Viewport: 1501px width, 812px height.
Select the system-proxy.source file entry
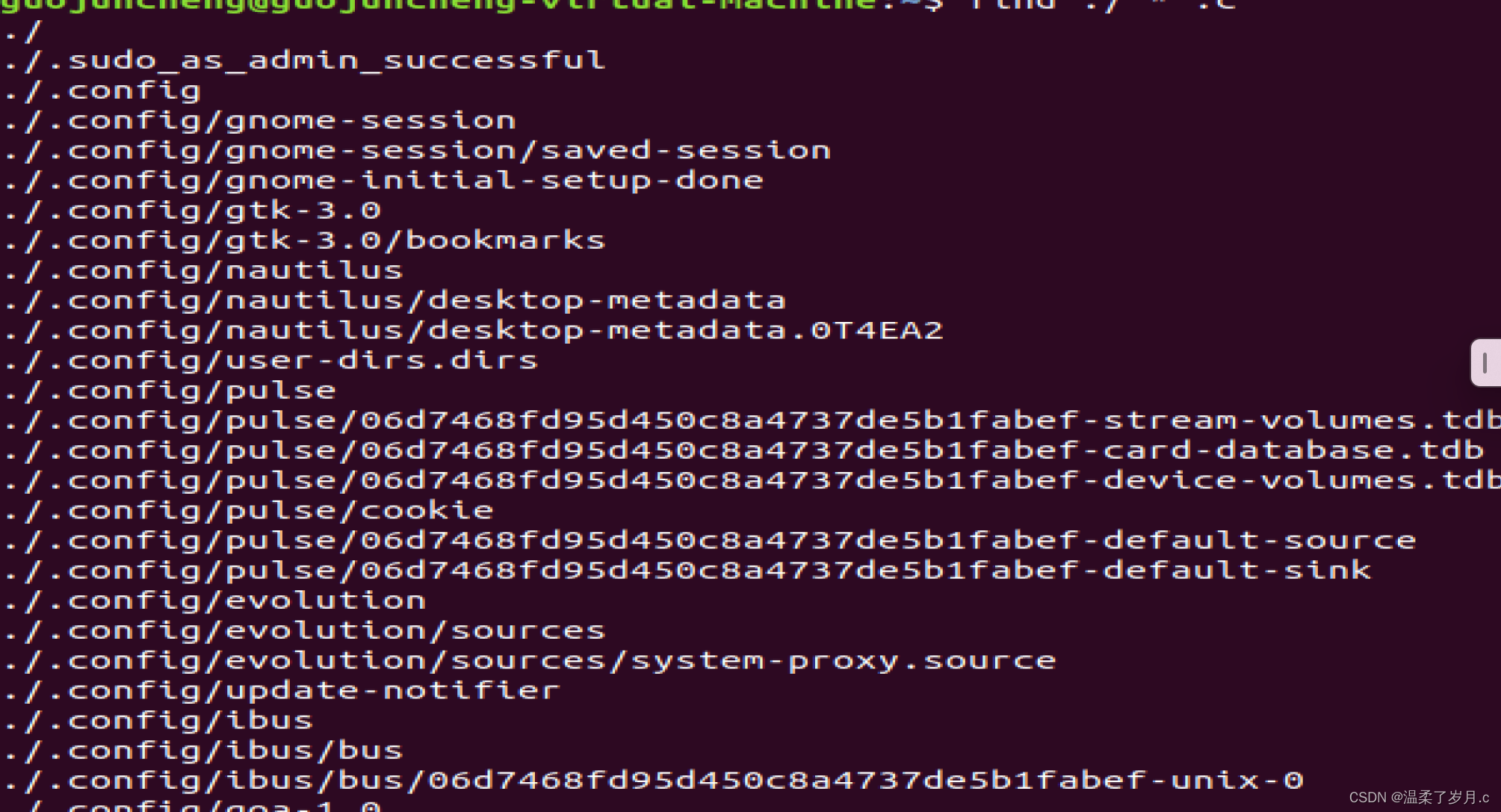click(528, 659)
